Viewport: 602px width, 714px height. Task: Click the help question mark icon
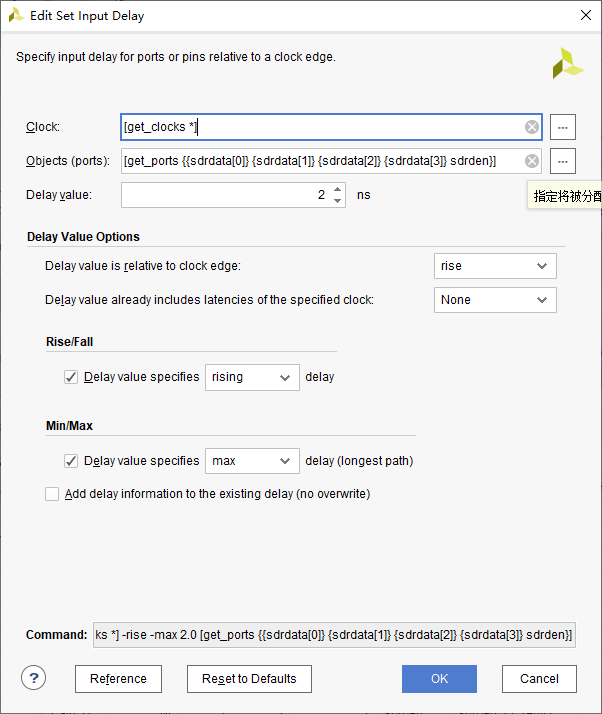click(x=34, y=678)
